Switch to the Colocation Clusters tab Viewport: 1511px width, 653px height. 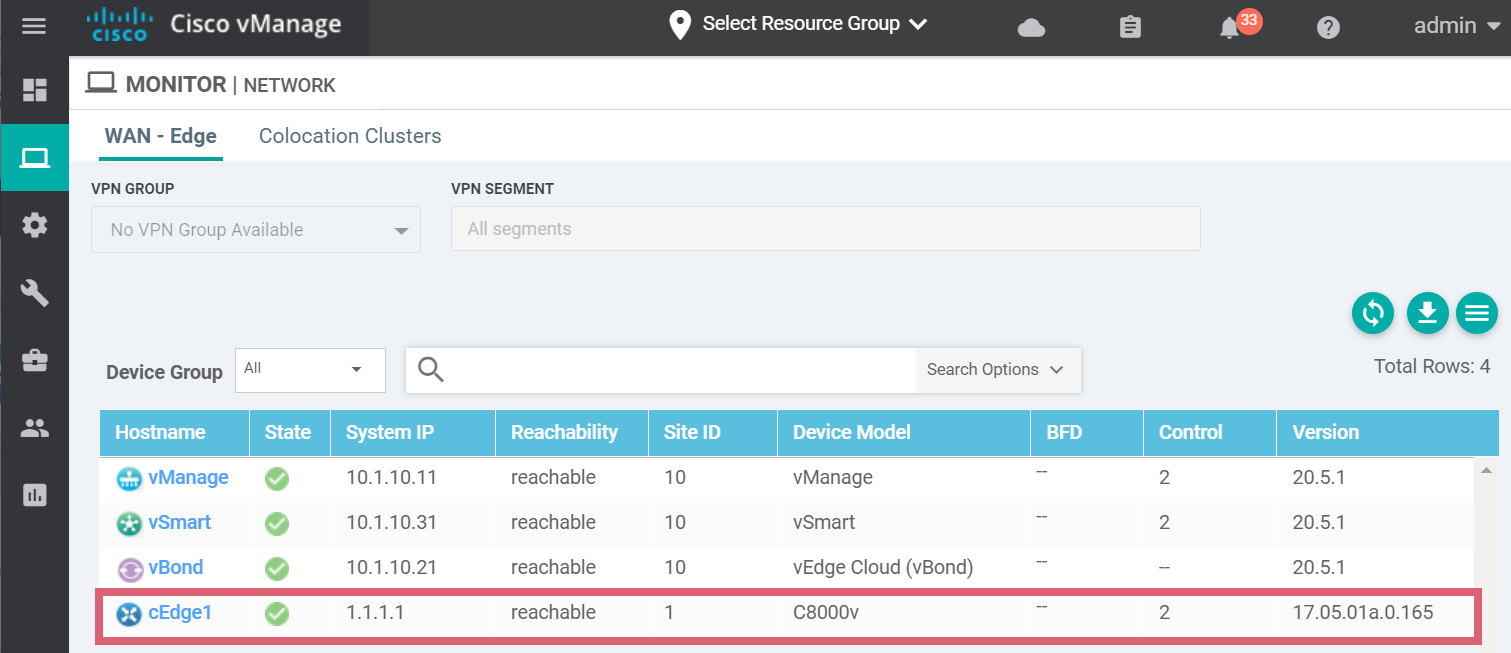(x=350, y=136)
